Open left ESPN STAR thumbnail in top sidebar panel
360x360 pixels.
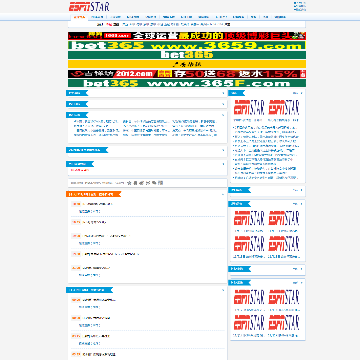click(x=249, y=107)
